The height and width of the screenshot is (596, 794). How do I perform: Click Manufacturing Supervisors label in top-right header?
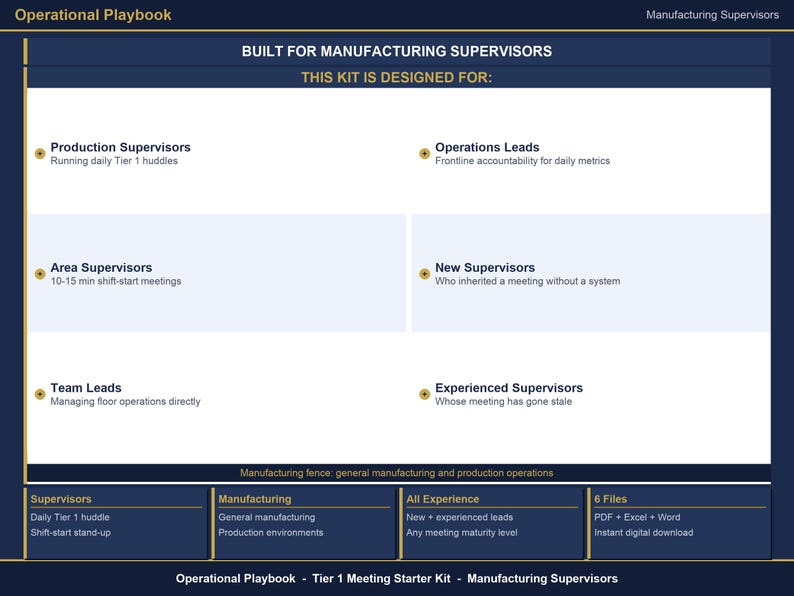click(x=712, y=15)
